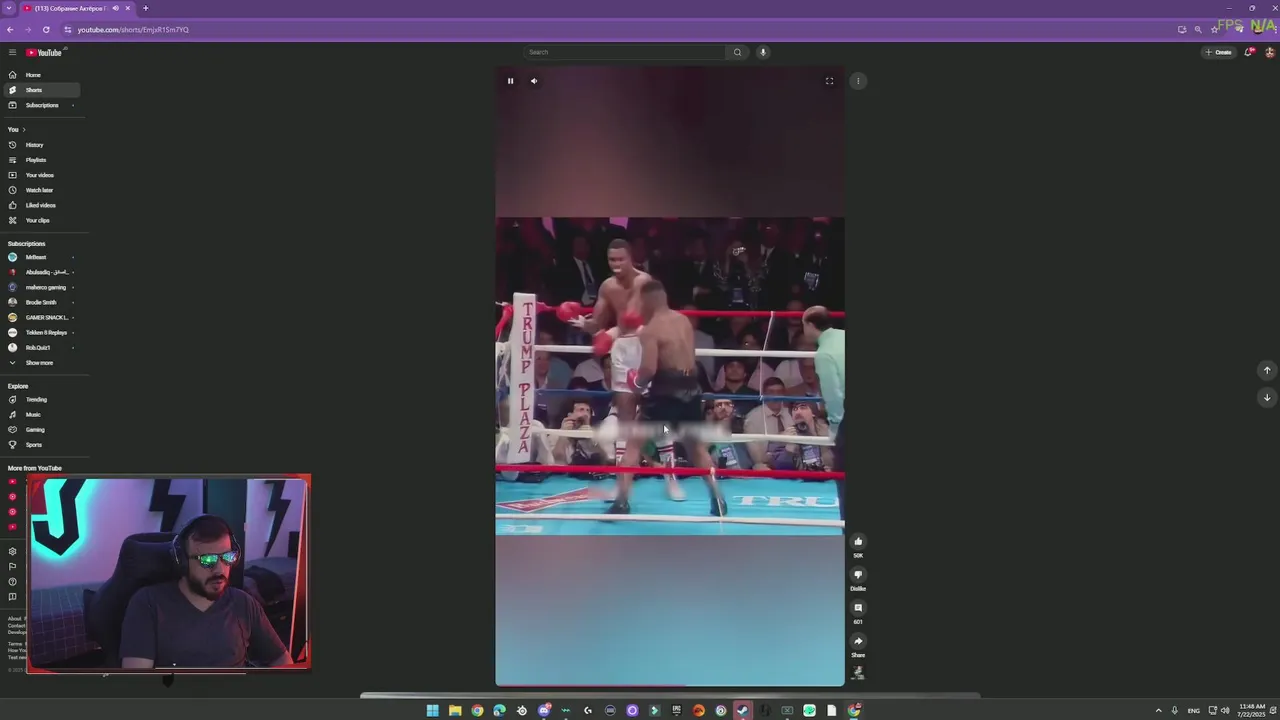Open Gaming under Explore
This screenshot has height=720, width=1280.
click(x=40, y=429)
